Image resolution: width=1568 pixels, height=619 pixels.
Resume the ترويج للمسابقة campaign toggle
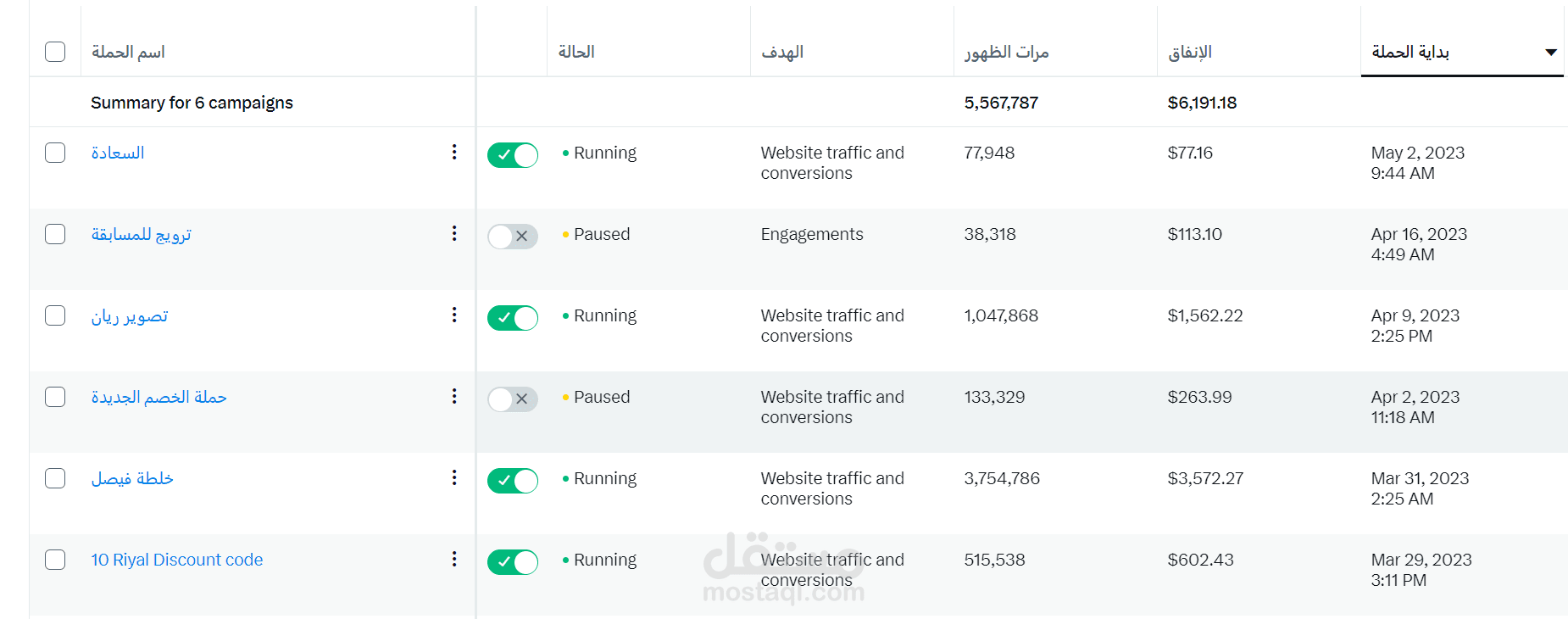513,237
